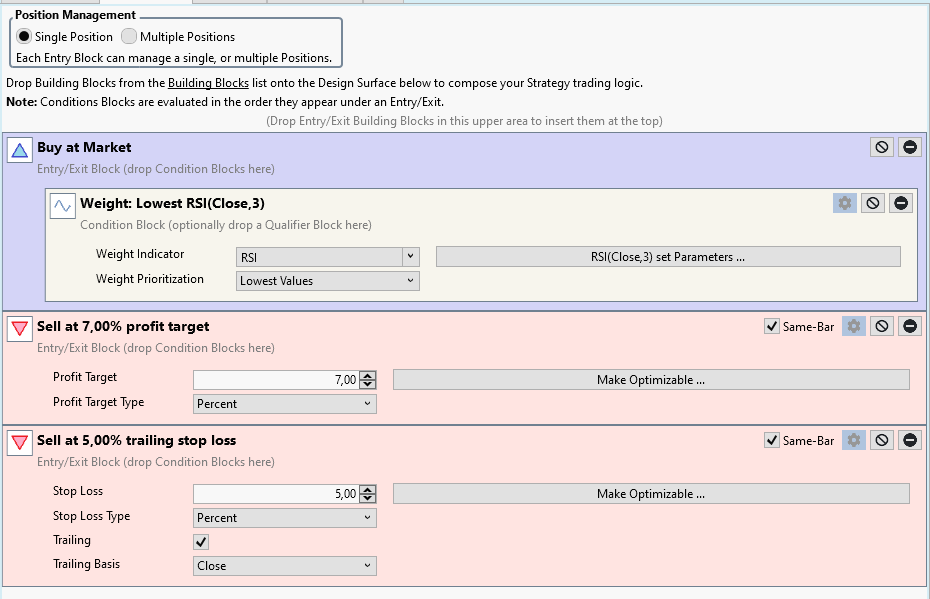Remove the 7% profit target sell block
Image resolution: width=930 pixels, height=599 pixels.
(909, 326)
